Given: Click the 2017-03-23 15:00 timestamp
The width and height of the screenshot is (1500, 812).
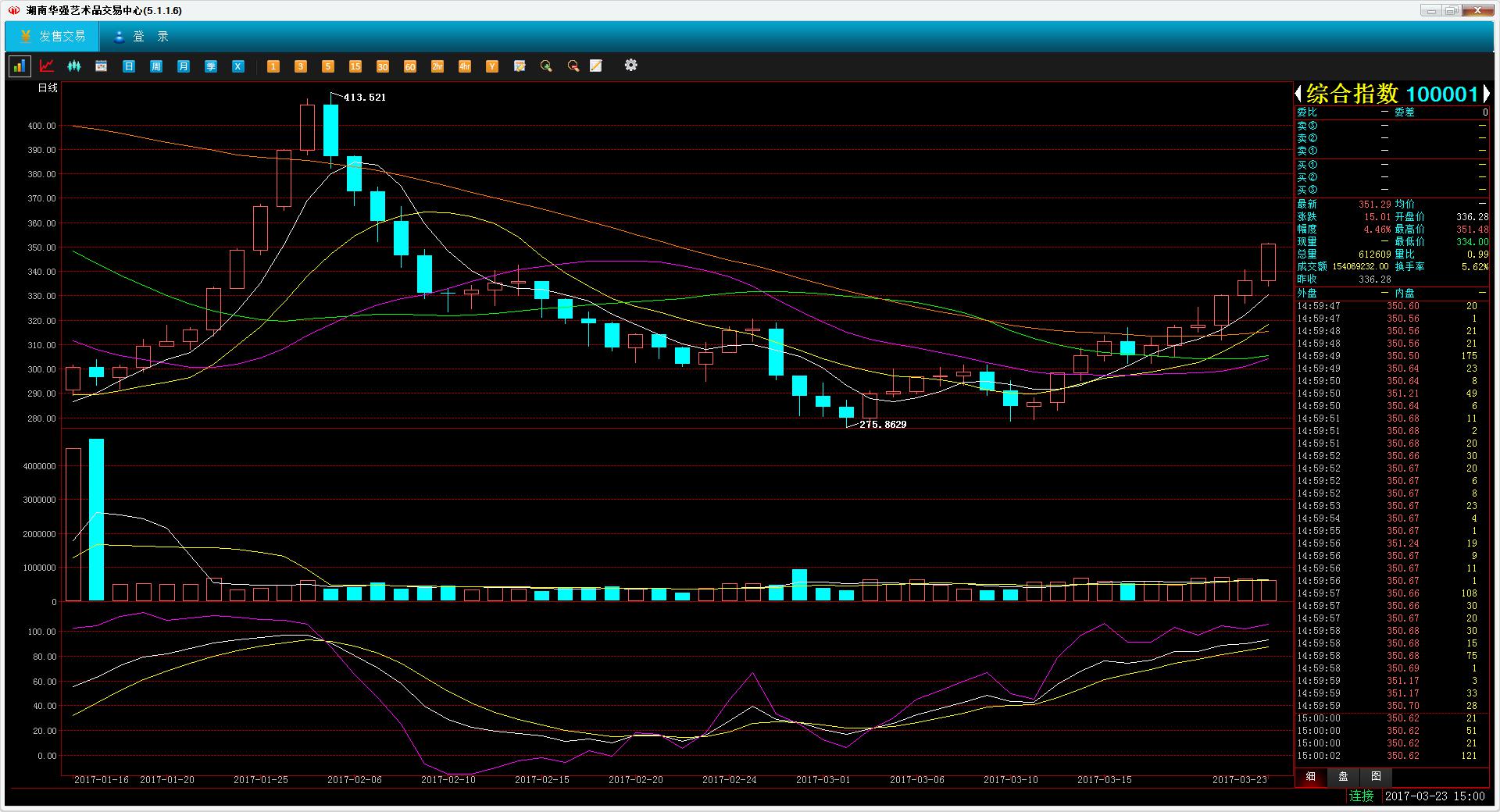Looking at the screenshot, I should (1435, 796).
